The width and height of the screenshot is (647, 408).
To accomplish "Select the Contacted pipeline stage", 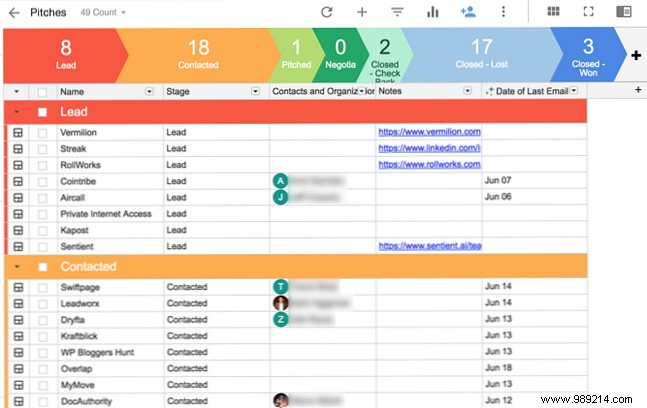I will (x=198, y=55).
